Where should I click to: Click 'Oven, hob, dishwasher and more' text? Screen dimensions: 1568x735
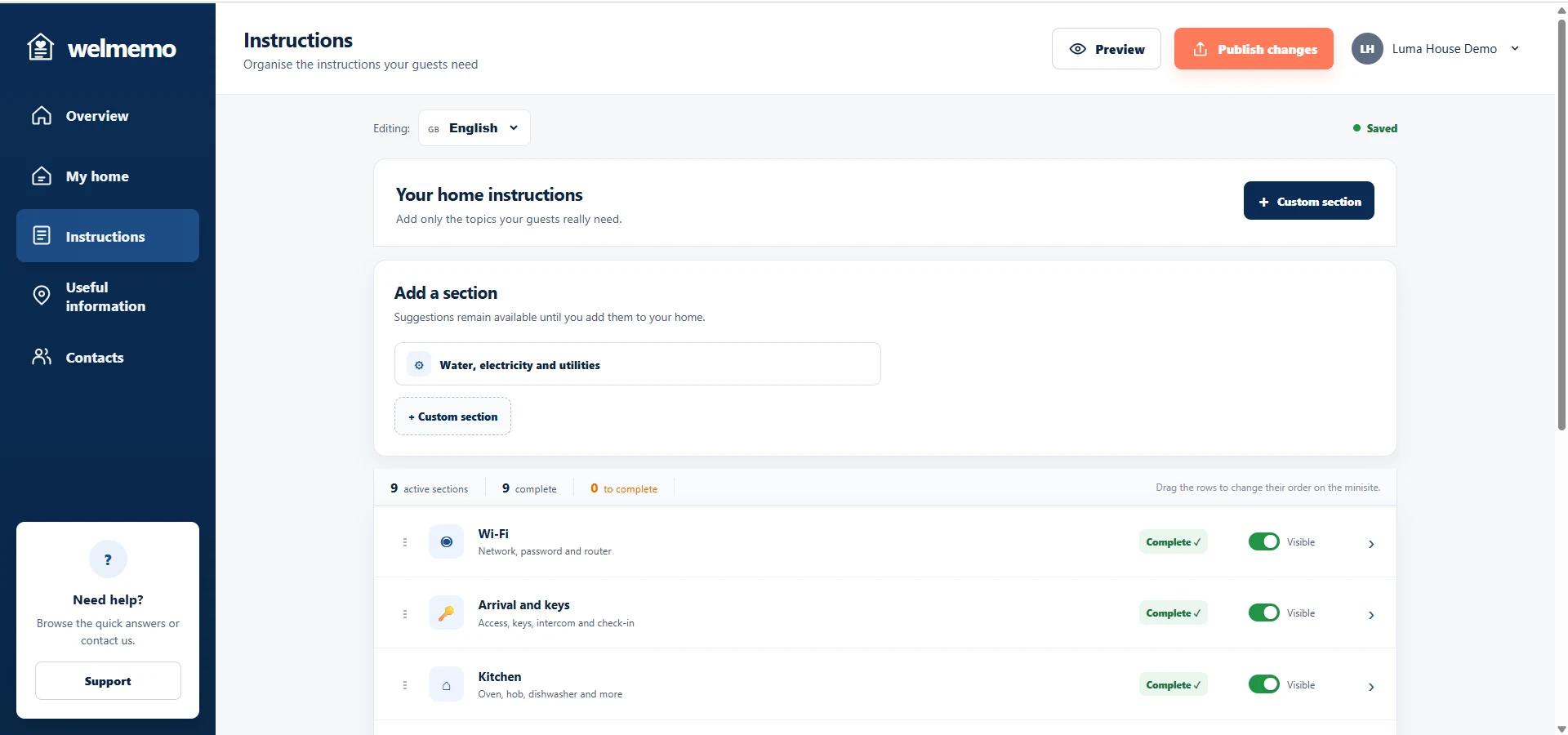(x=550, y=694)
